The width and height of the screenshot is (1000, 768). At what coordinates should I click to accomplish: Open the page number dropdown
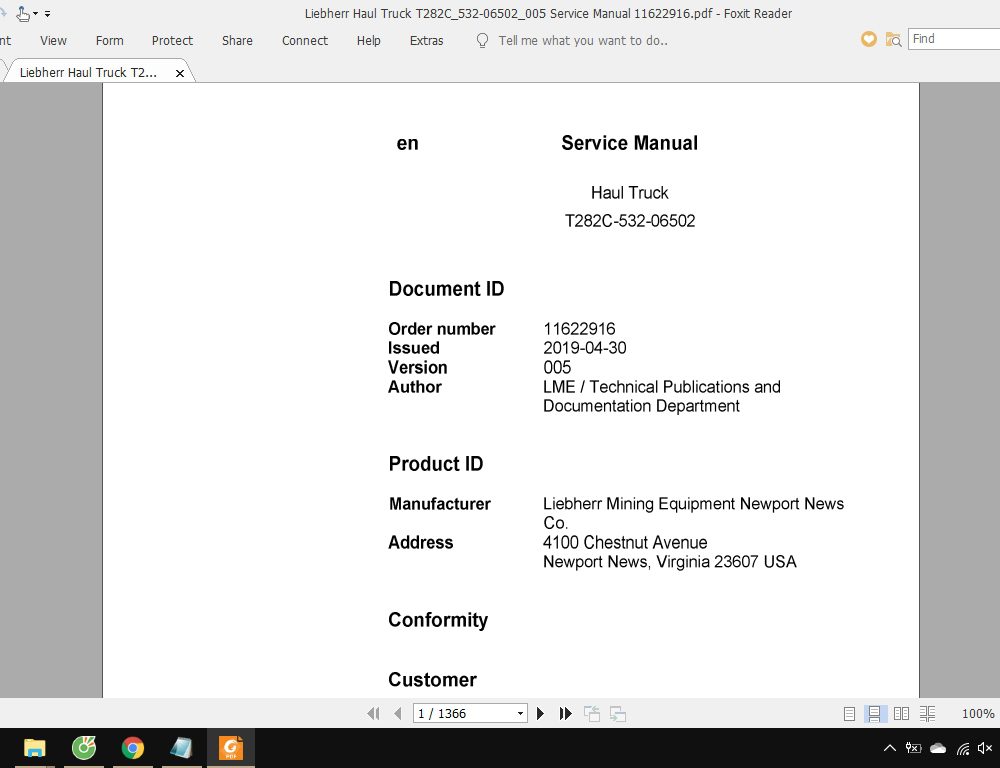[520, 713]
